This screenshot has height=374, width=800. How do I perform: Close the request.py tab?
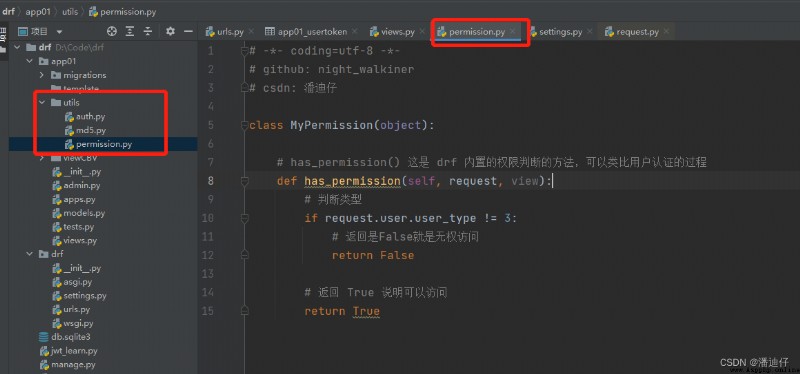(666, 32)
